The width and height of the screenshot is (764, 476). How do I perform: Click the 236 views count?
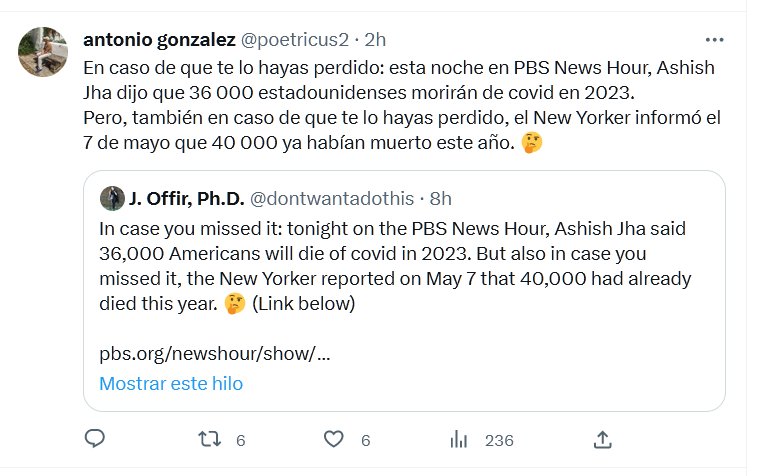pos(498,440)
